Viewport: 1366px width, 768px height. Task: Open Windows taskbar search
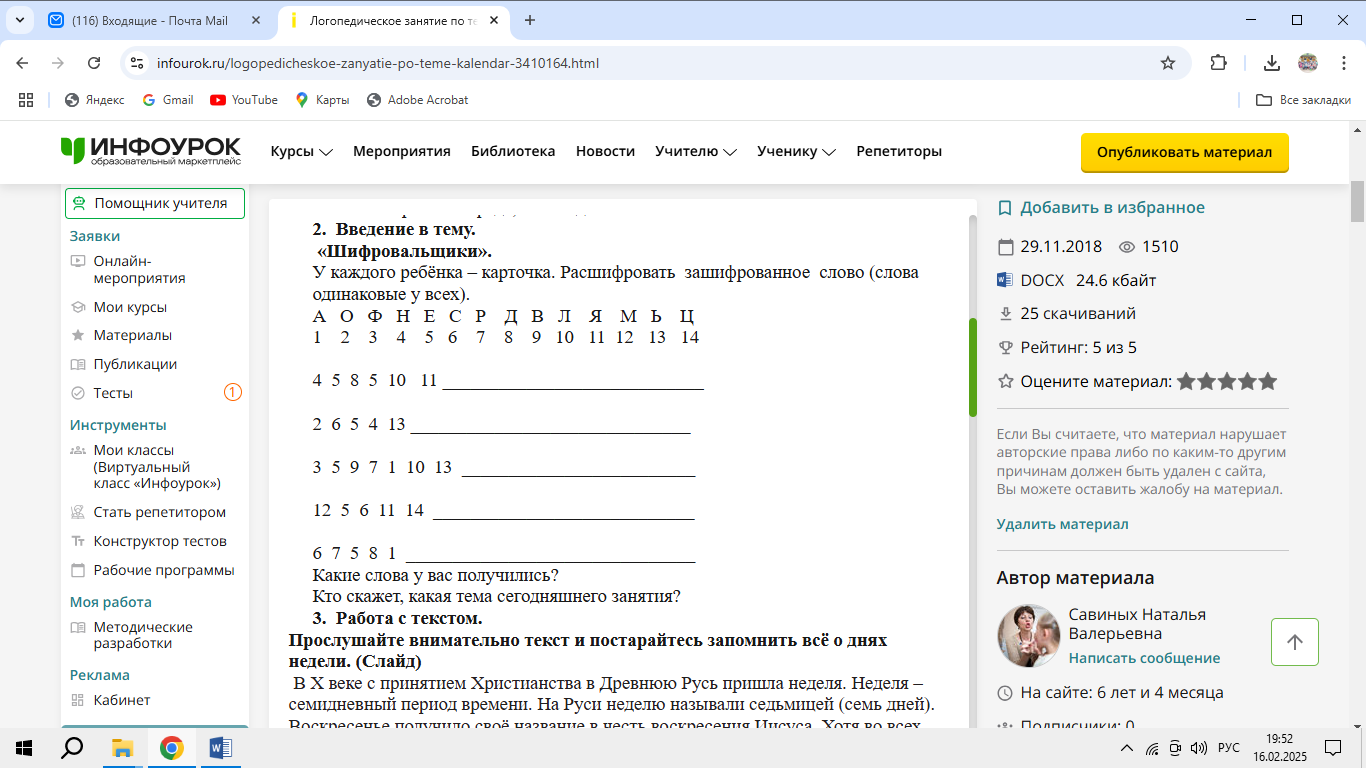click(72, 748)
